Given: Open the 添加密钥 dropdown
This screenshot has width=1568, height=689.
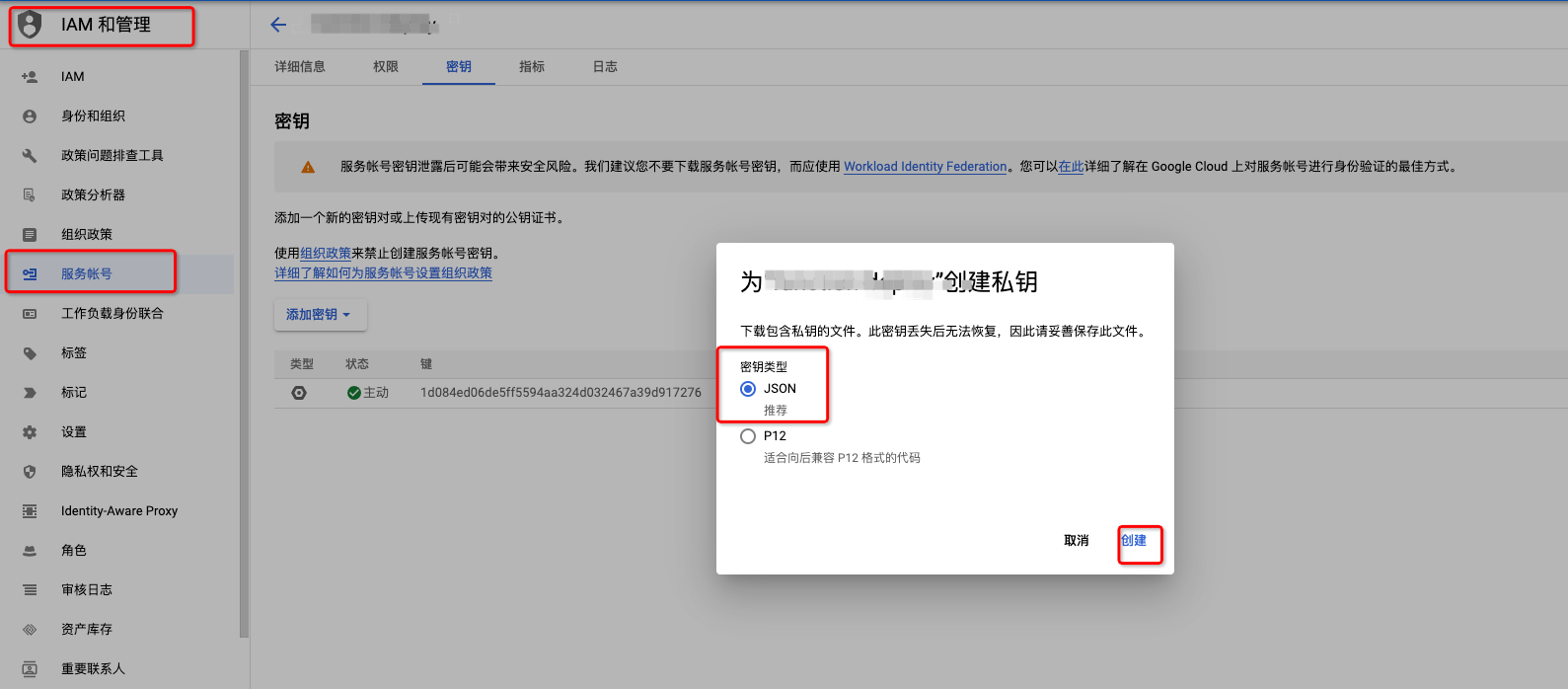Looking at the screenshot, I should (x=321, y=315).
